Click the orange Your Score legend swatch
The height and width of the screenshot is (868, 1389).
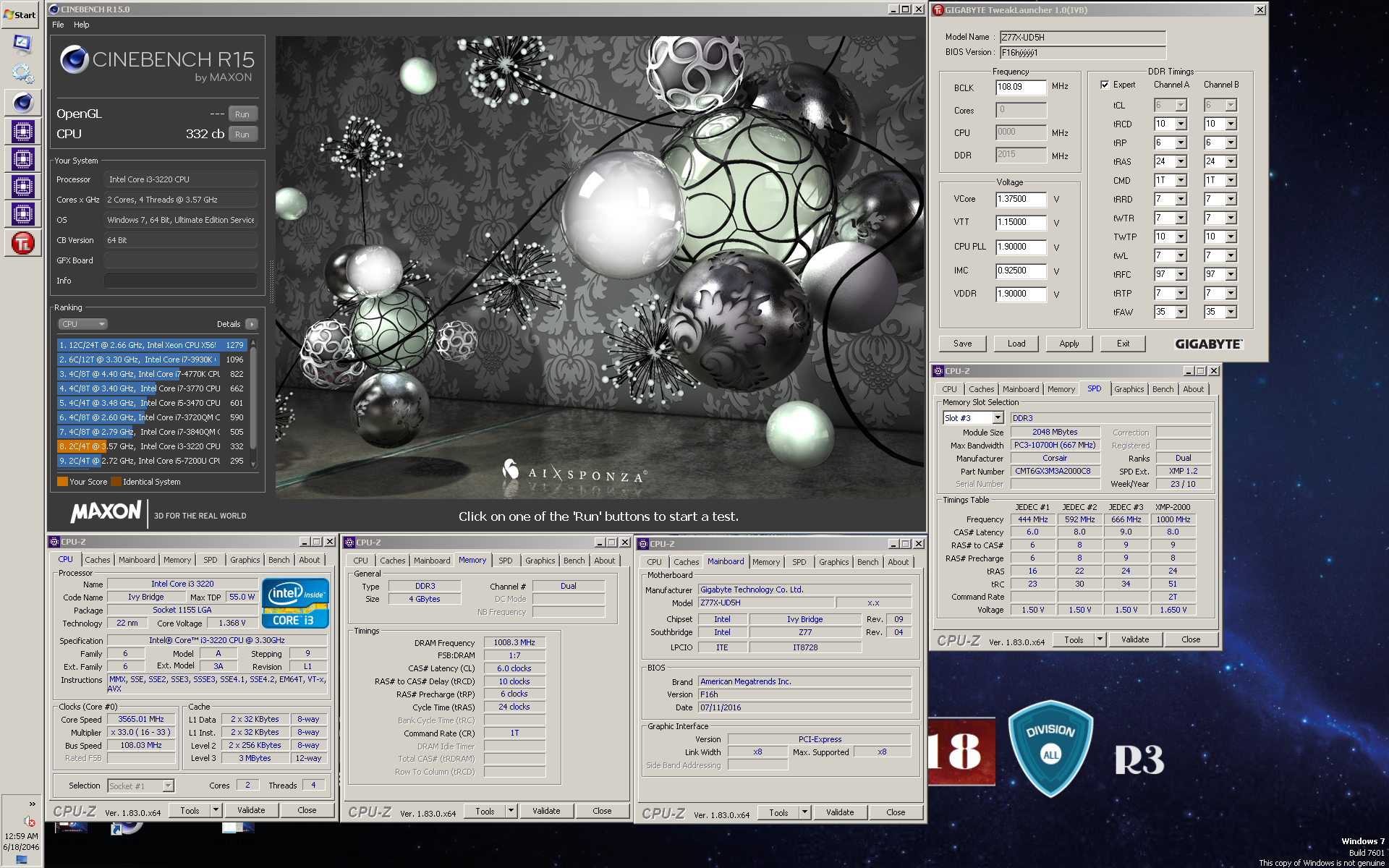[x=62, y=482]
